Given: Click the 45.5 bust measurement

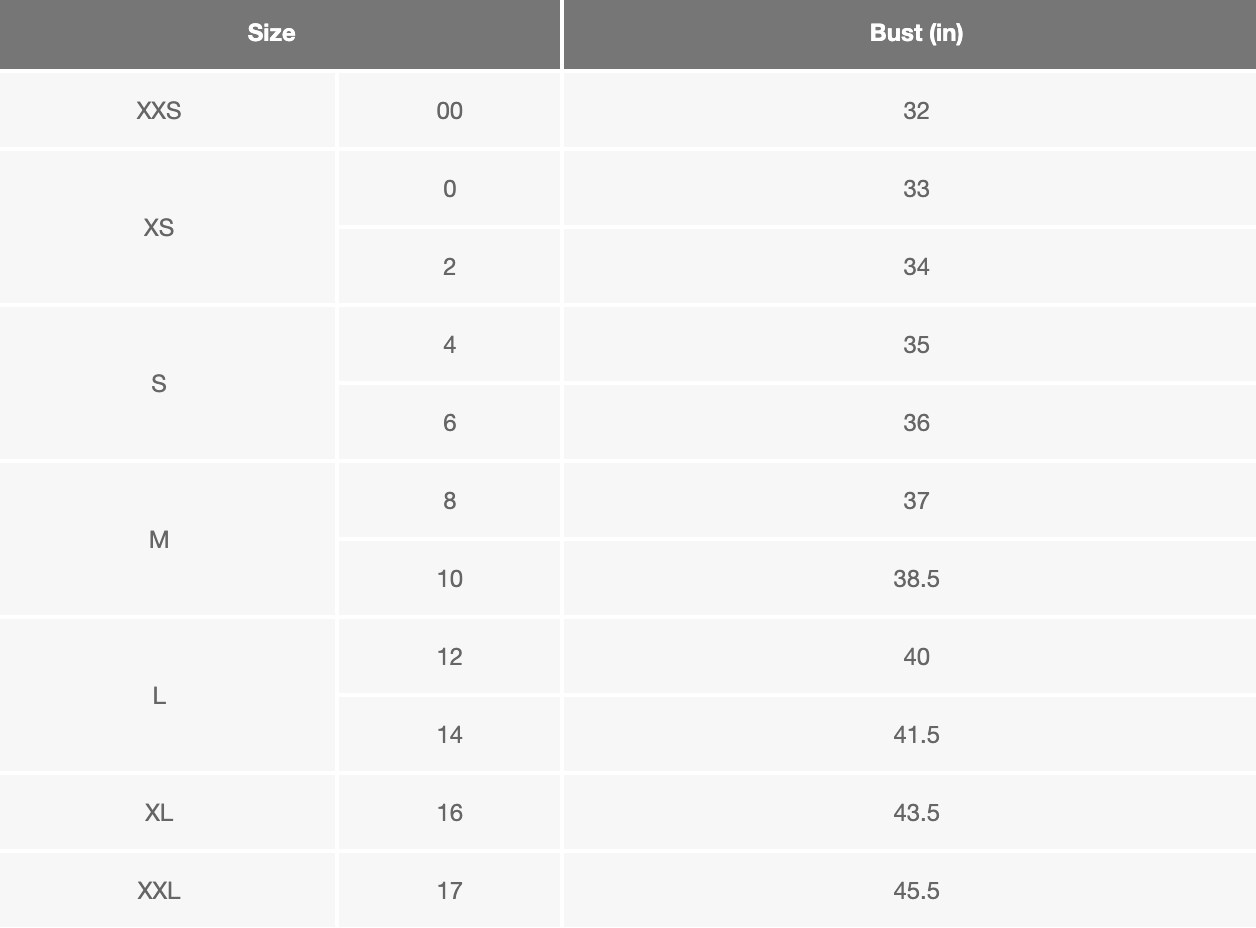Looking at the screenshot, I should click(916, 891).
